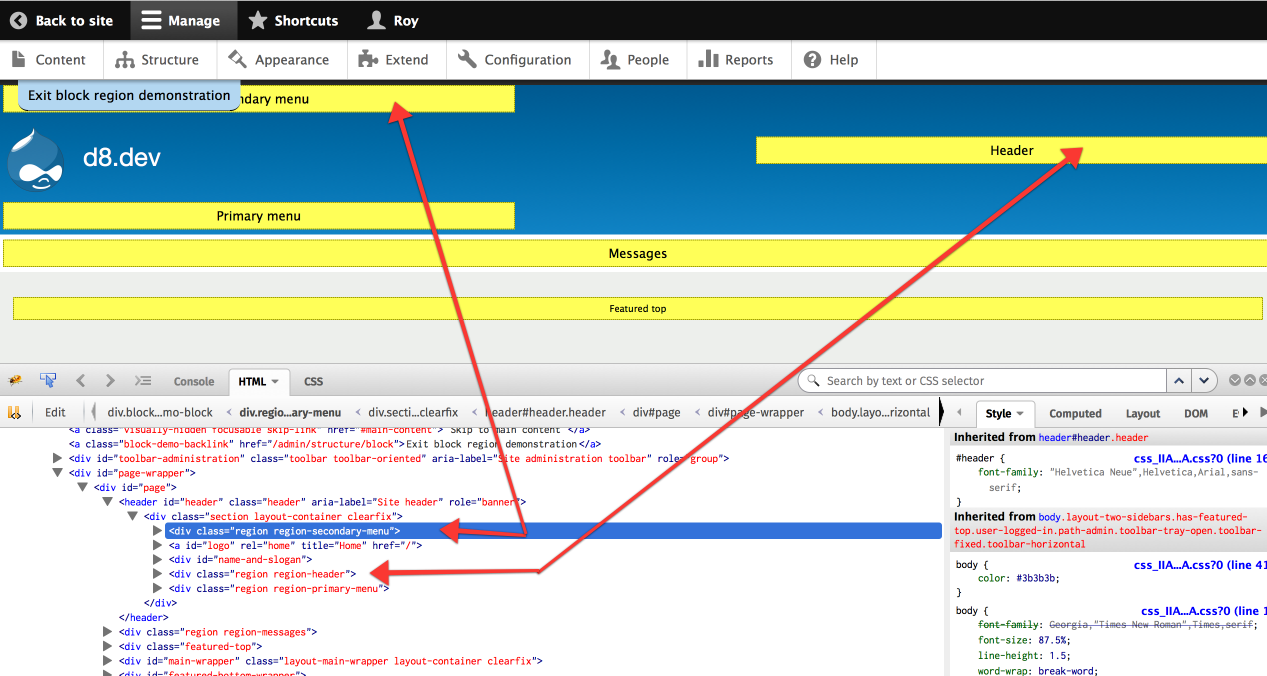The image size is (1267, 676).
Task: Focus the Search by text or CSS selector field
Action: [990, 381]
